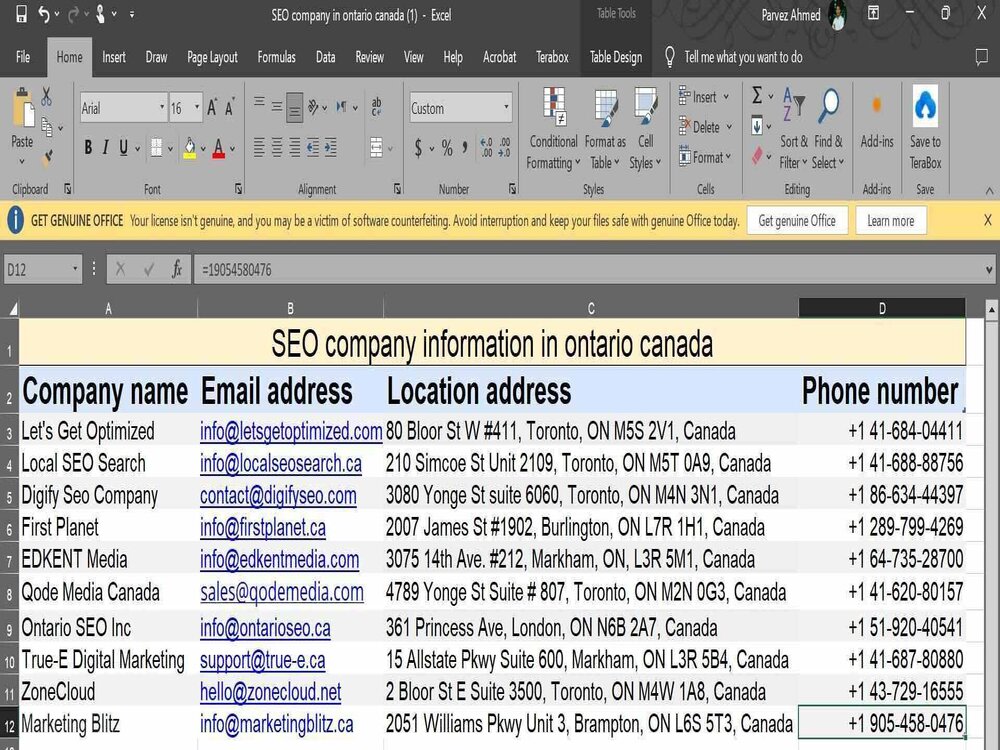Click the Orientation text angle icon

point(313,107)
